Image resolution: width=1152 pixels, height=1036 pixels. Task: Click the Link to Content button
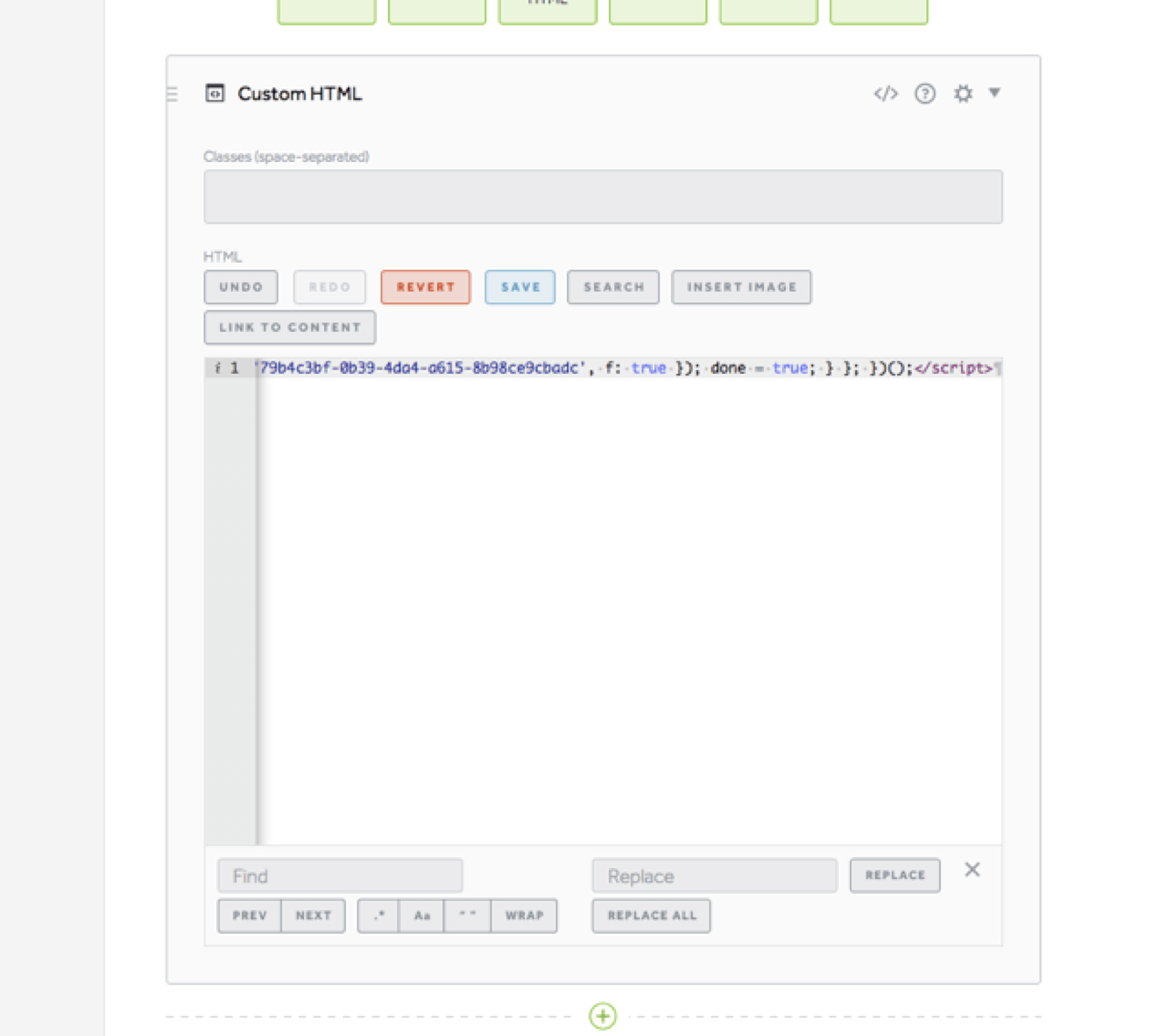pos(290,328)
